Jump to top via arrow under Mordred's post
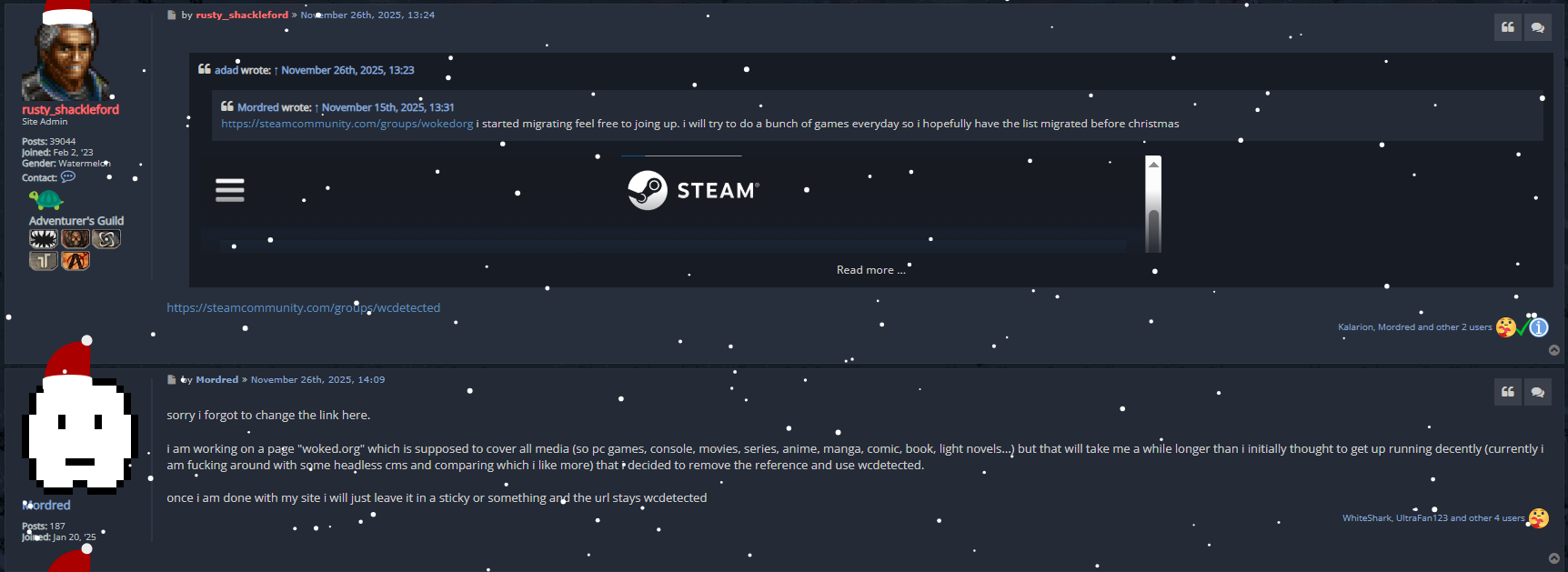The height and width of the screenshot is (572, 1568). tap(1554, 558)
